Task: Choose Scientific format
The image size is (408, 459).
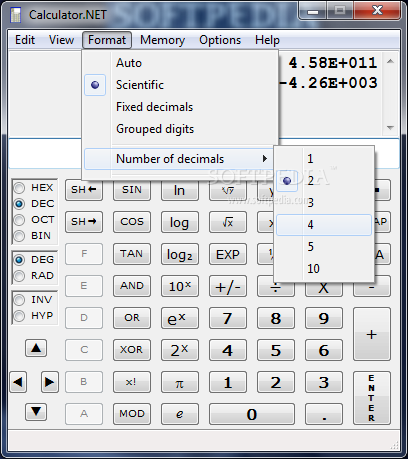Action: coord(180,85)
